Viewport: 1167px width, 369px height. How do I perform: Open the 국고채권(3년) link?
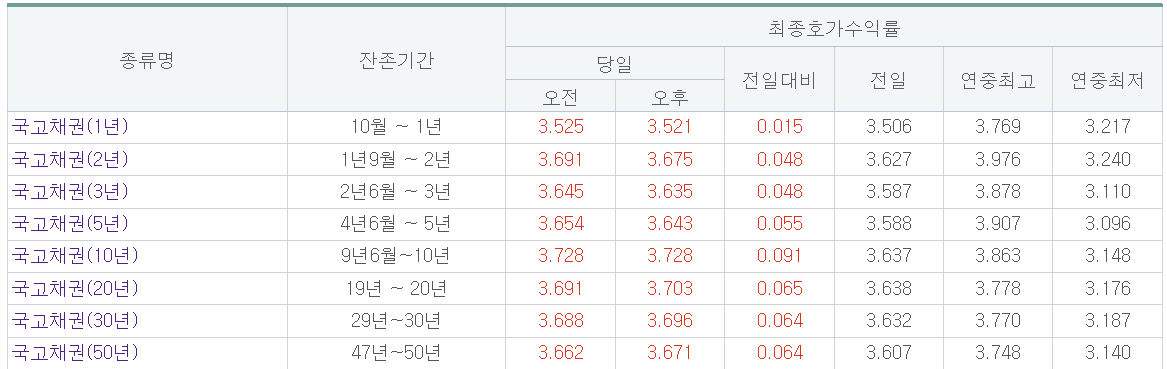pyautogui.click(x=70, y=191)
